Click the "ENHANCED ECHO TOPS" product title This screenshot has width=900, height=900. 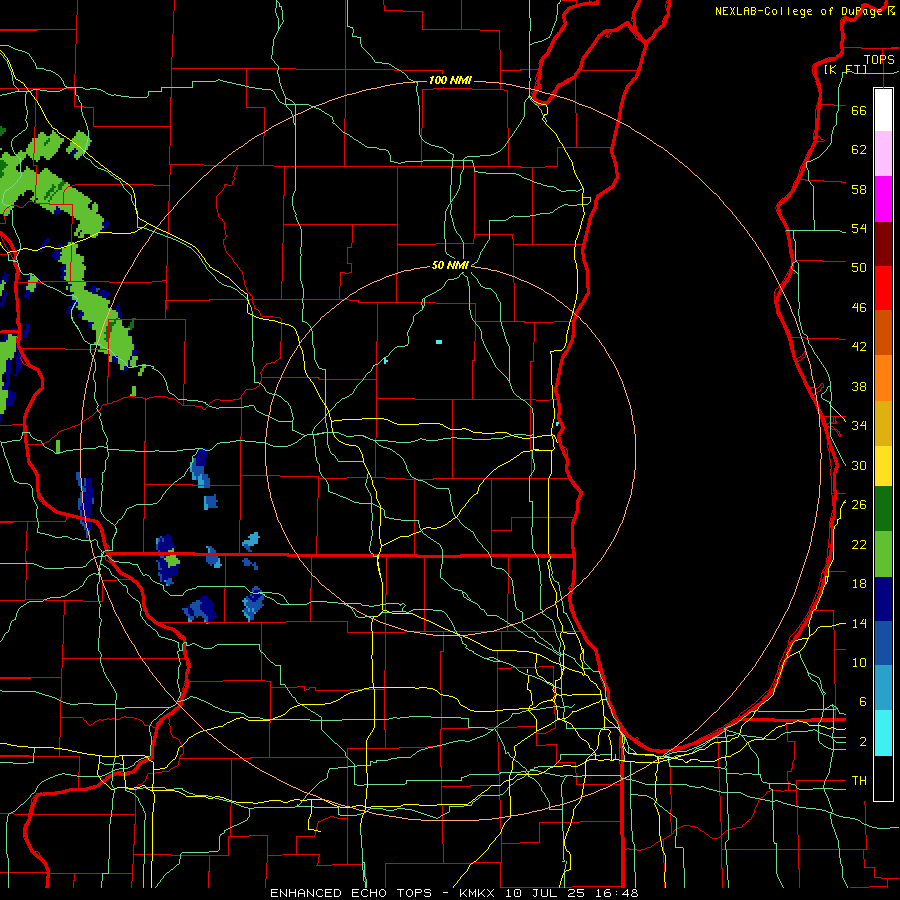[351, 893]
